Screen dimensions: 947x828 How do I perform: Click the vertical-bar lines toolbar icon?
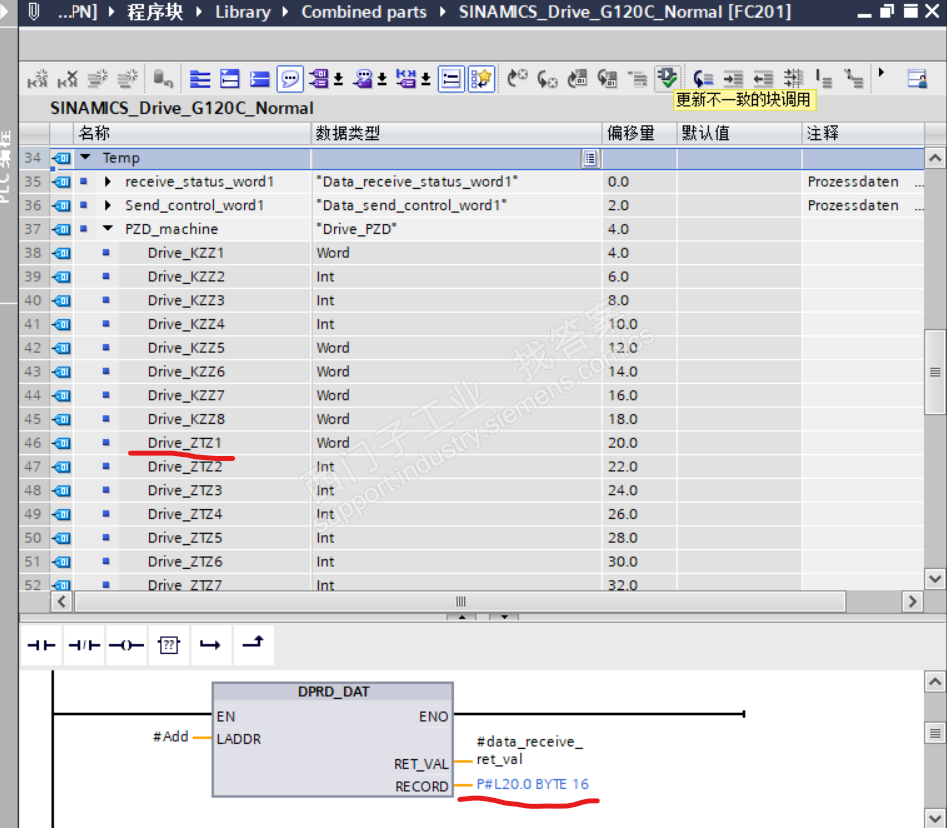[x=823, y=79]
